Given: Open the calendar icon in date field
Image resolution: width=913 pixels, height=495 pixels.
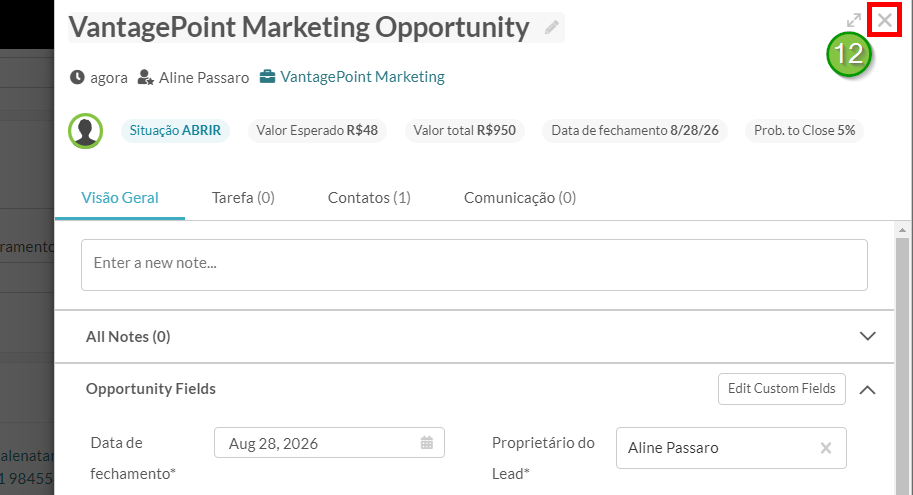Looking at the screenshot, I should point(427,443).
